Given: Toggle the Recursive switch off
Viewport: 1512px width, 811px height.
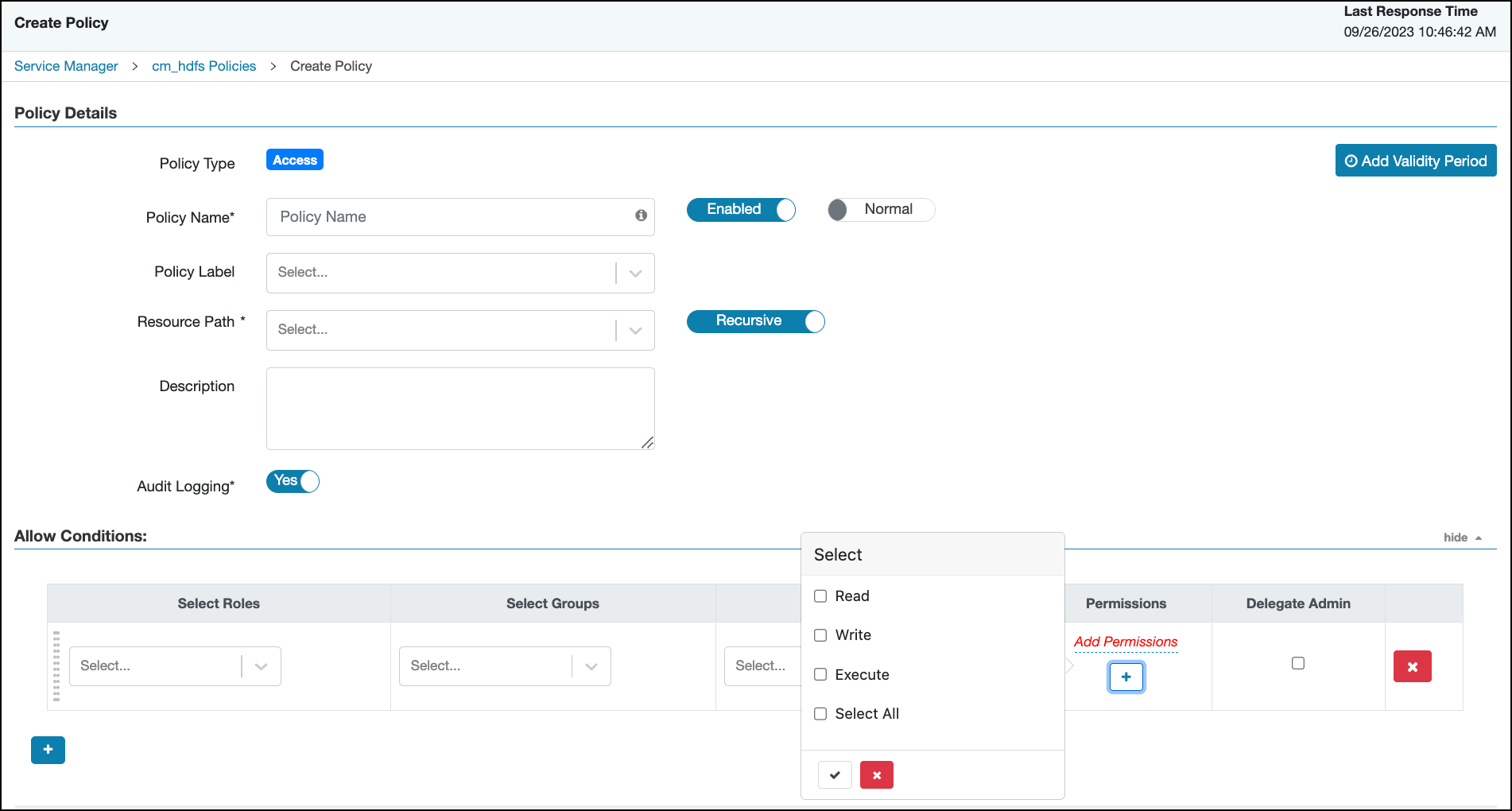Looking at the screenshot, I should [812, 321].
